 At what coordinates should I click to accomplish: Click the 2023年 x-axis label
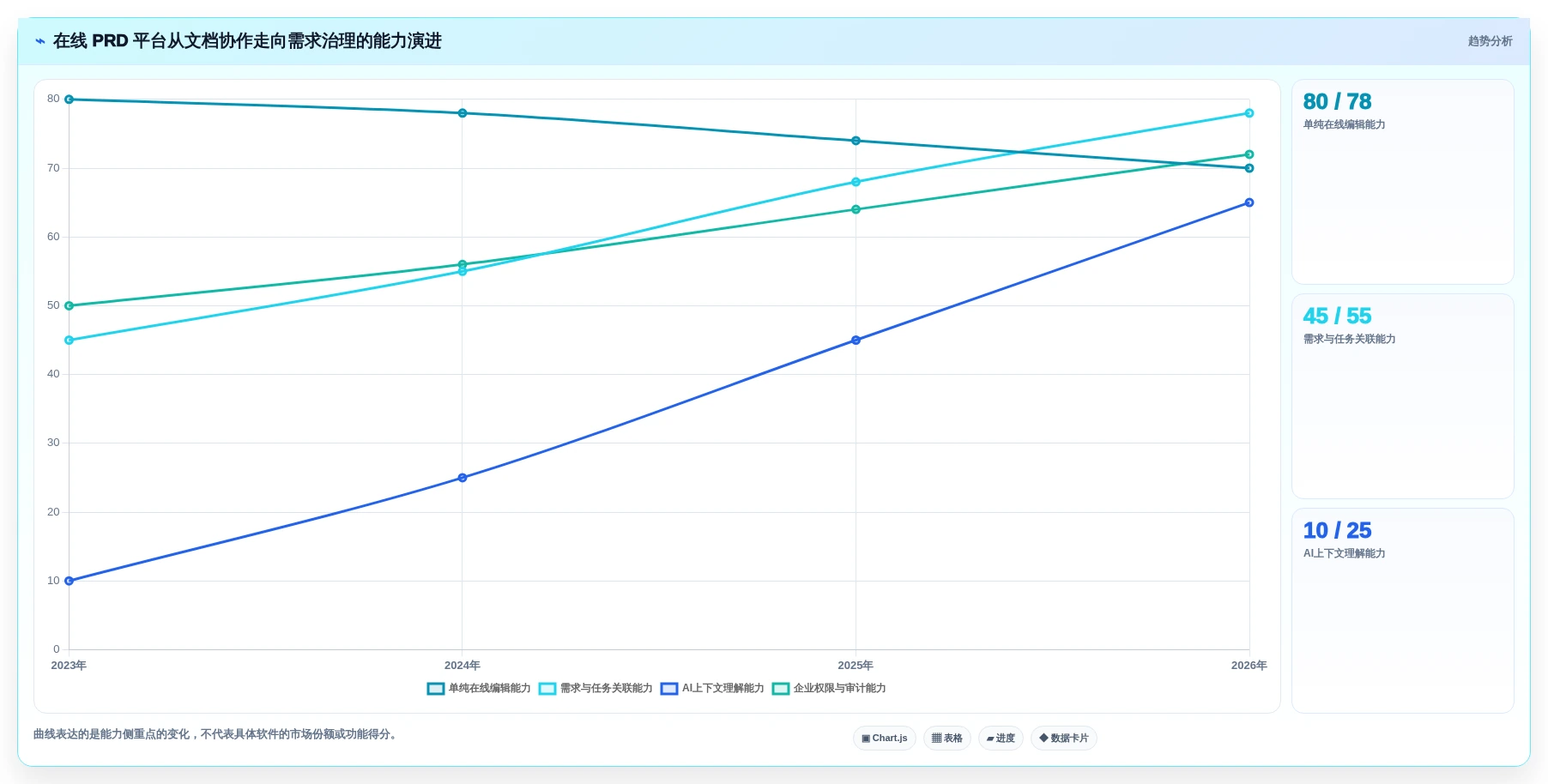pos(69,666)
